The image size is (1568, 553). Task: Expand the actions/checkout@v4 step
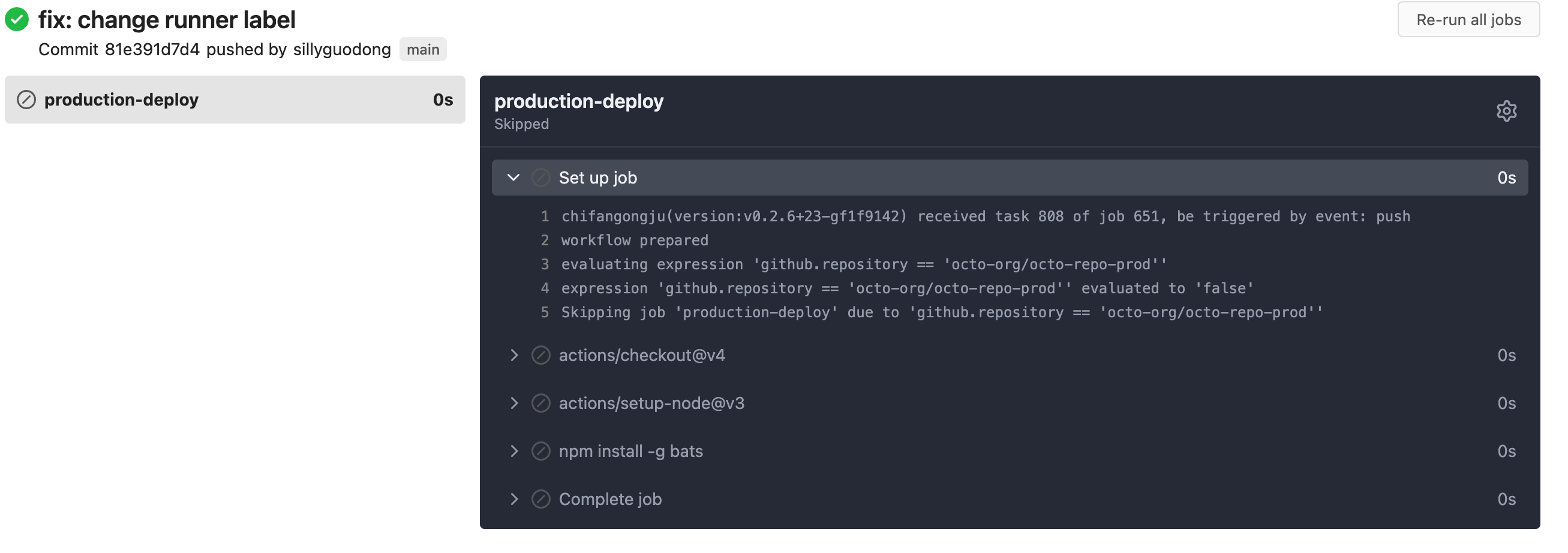click(x=513, y=355)
